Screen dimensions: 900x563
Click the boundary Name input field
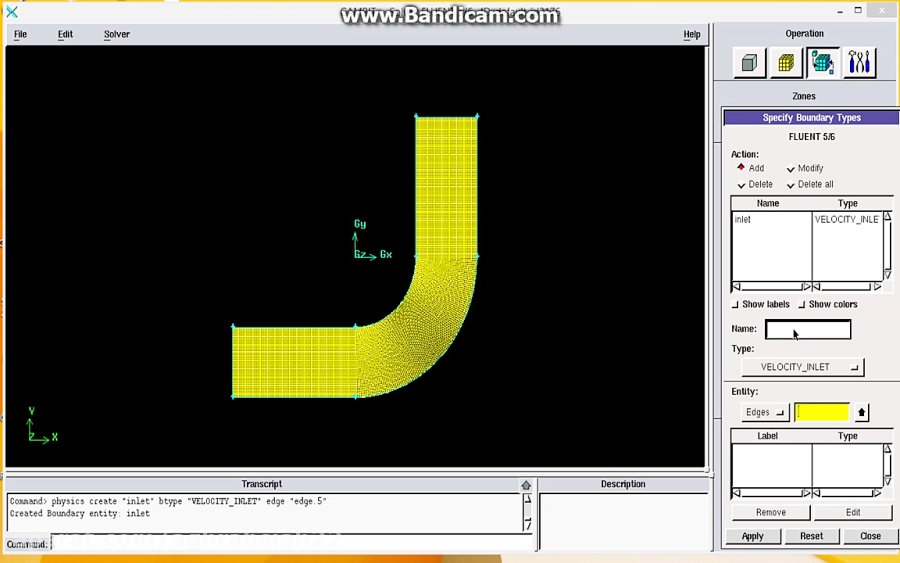pyautogui.click(x=808, y=330)
